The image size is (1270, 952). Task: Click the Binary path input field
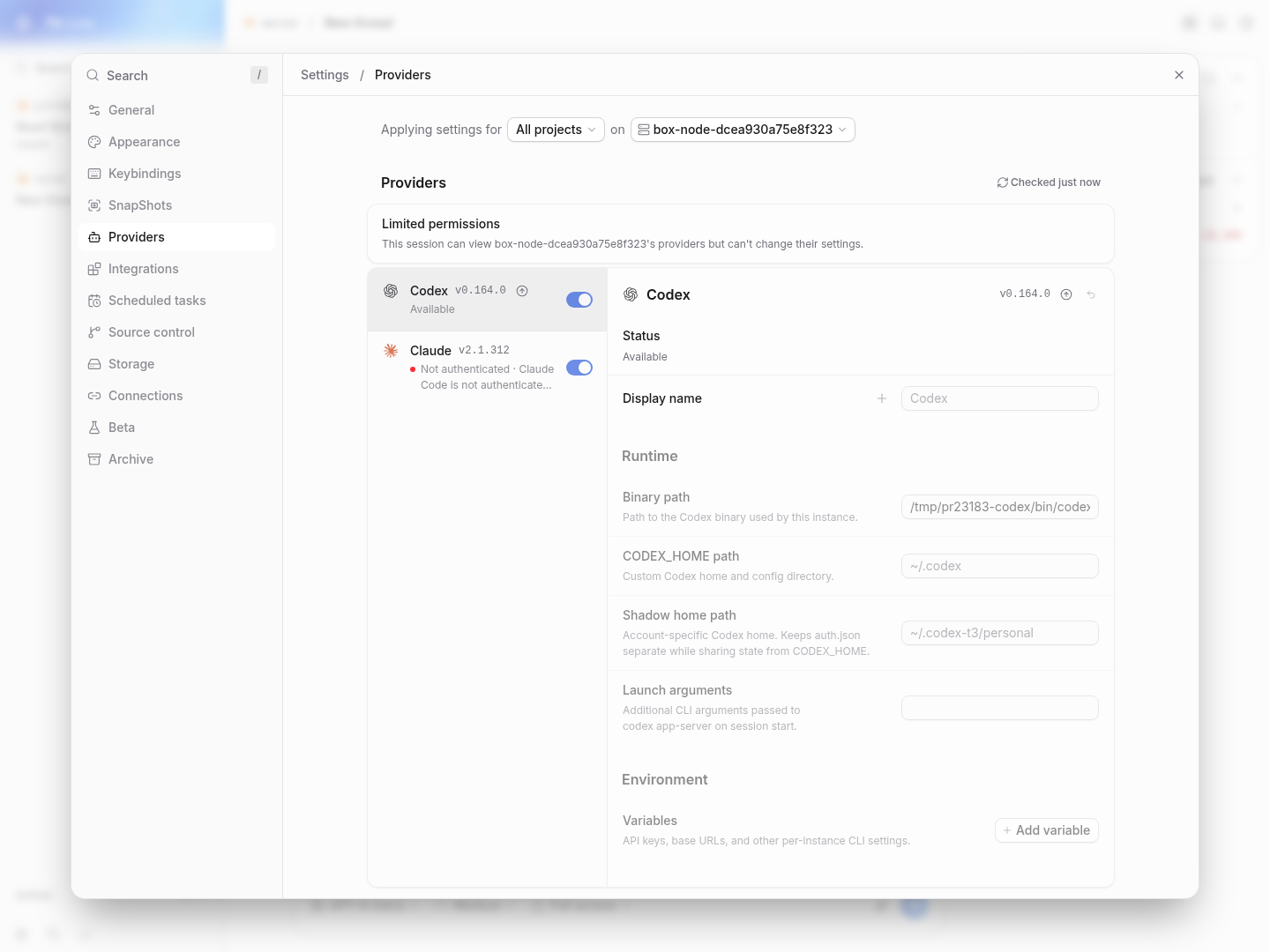[x=1000, y=507]
